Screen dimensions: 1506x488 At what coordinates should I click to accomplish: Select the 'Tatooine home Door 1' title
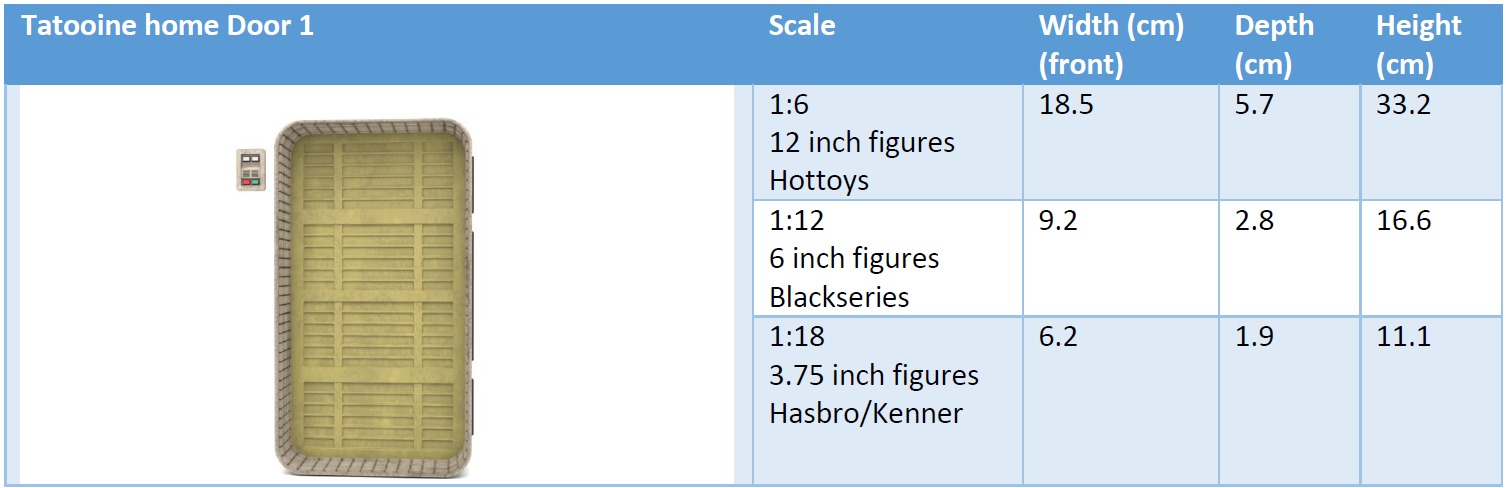click(x=168, y=26)
